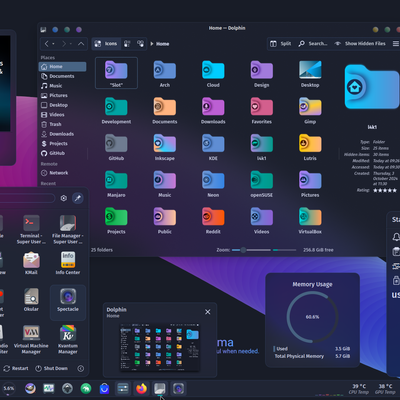
Task: Open the forward button history dropdown arrow
Action: (71, 44)
